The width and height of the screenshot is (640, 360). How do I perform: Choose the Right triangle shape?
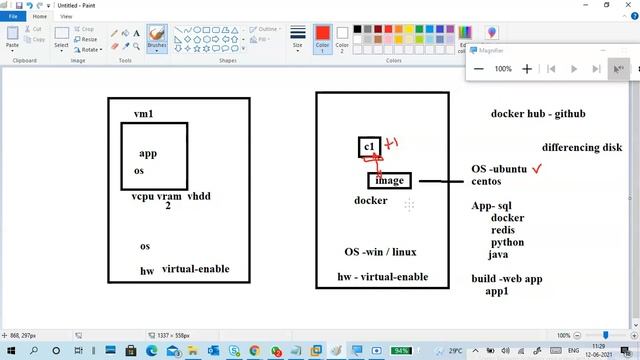(x=178, y=39)
